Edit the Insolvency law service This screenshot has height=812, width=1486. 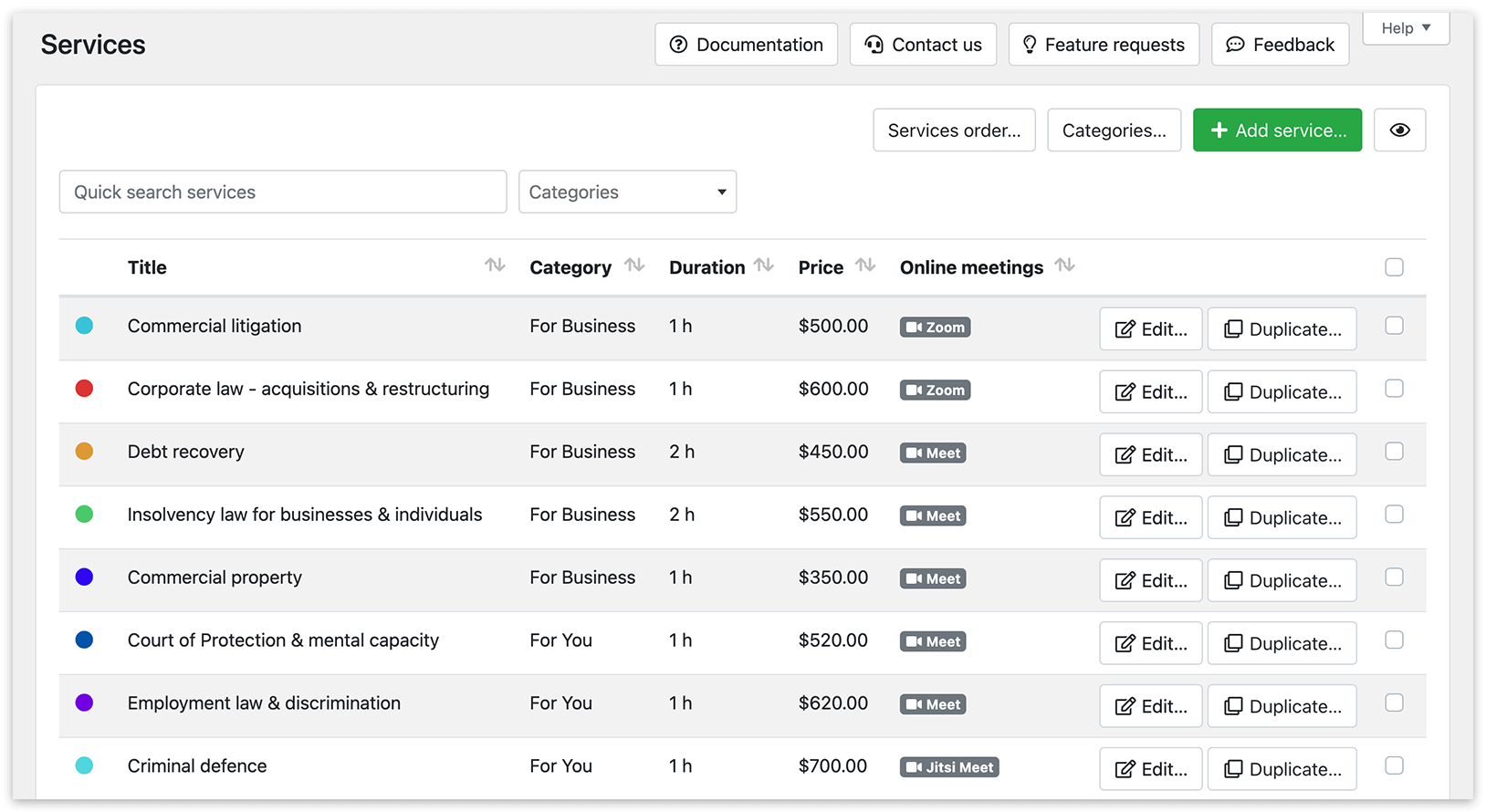tap(1151, 518)
